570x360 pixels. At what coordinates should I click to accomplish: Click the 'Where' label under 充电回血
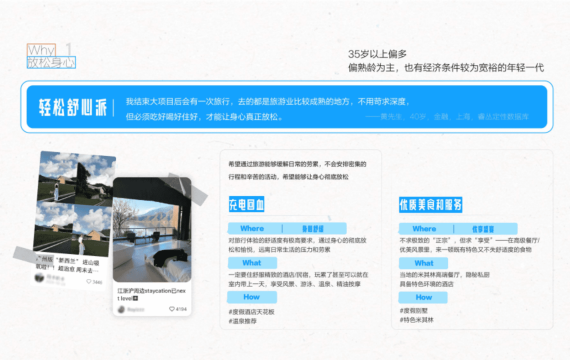tap(252, 228)
